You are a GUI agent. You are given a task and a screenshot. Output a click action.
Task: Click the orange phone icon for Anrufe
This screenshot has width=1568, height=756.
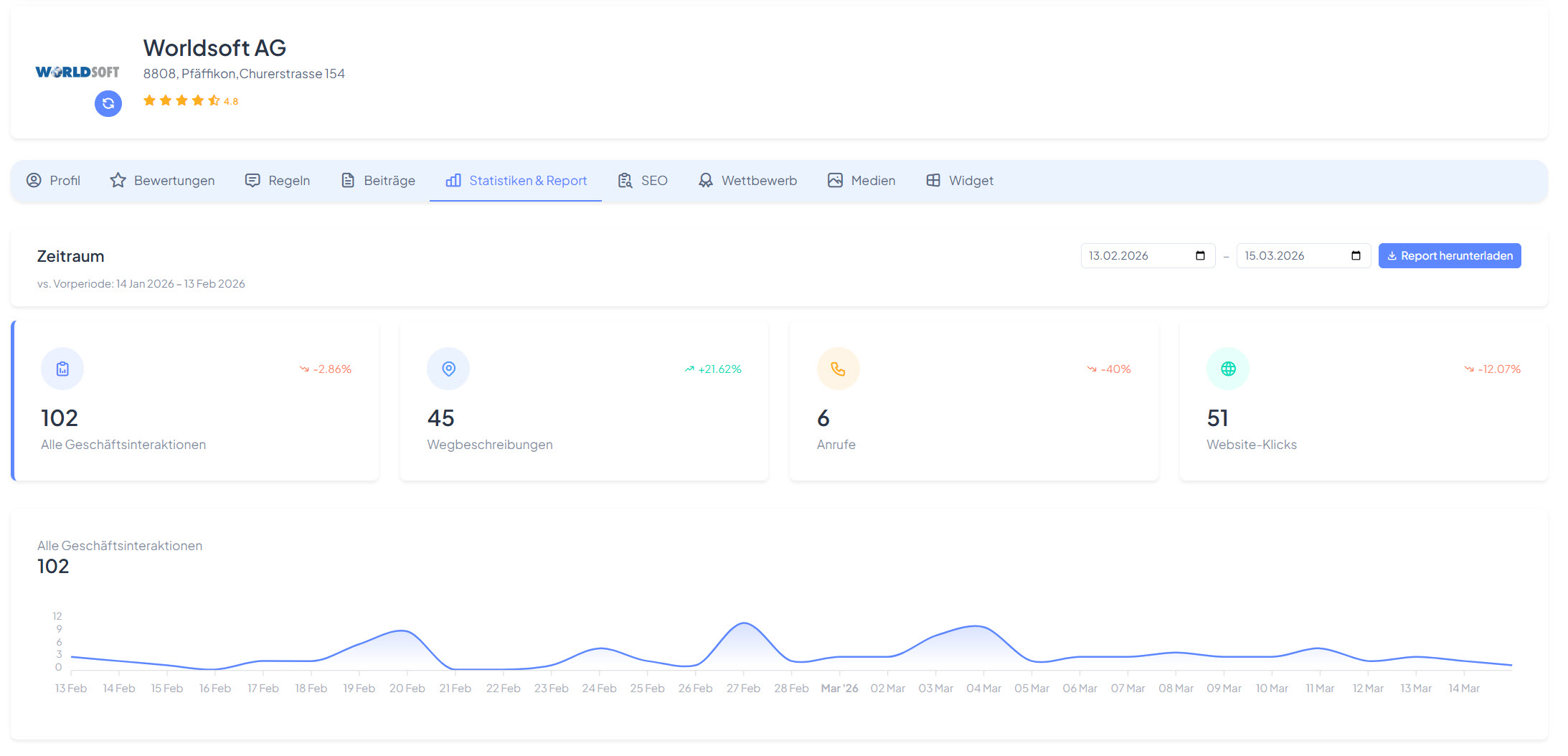point(838,369)
